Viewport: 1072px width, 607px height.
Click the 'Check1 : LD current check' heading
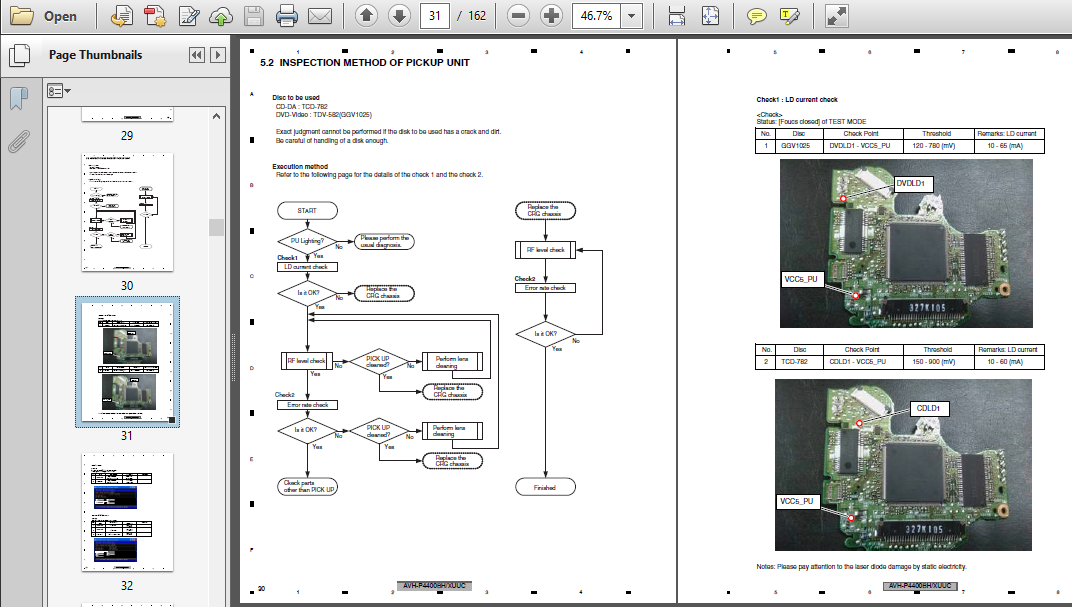[796, 99]
